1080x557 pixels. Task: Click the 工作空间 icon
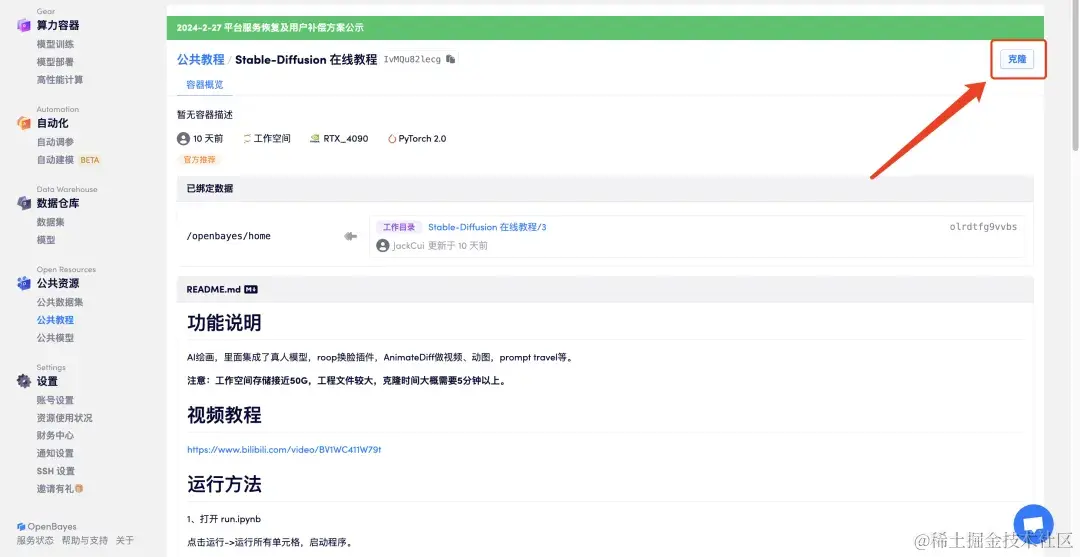tap(247, 138)
